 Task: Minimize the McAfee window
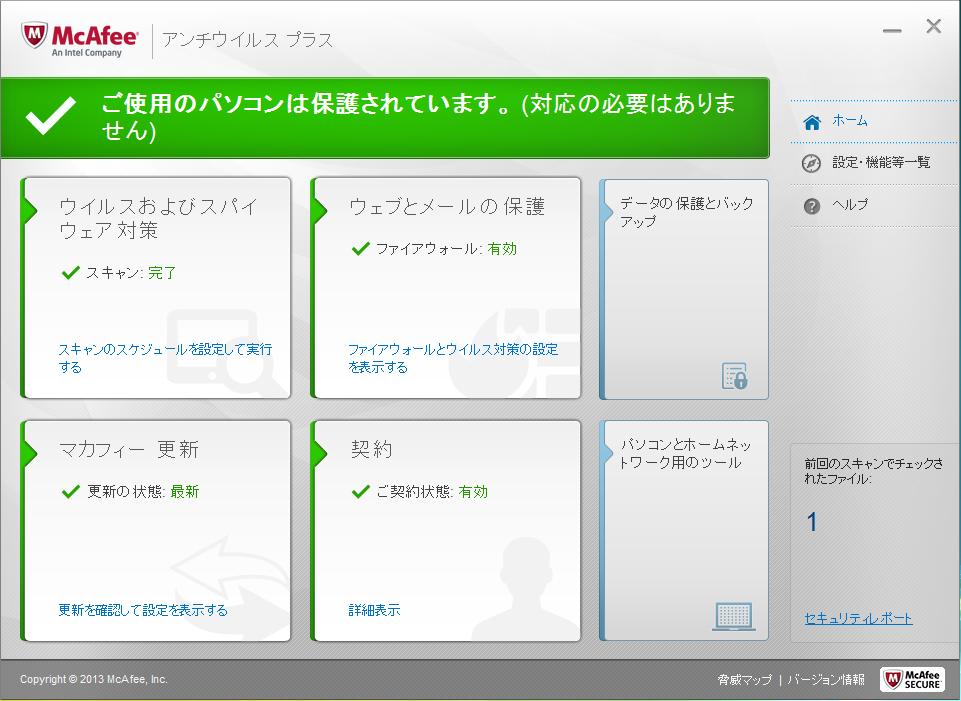pos(892,29)
